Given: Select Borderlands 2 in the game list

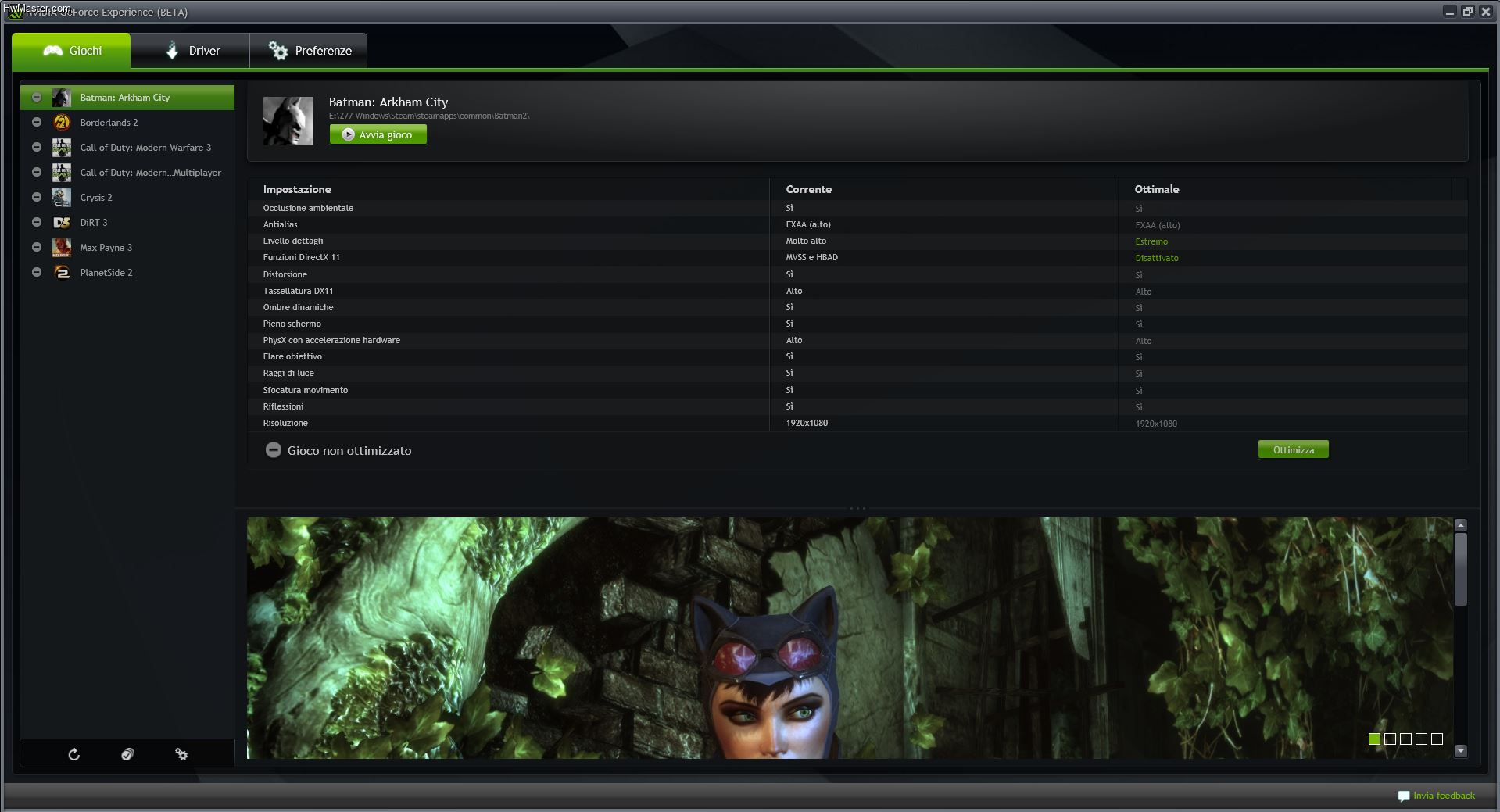Looking at the screenshot, I should click(127, 123).
